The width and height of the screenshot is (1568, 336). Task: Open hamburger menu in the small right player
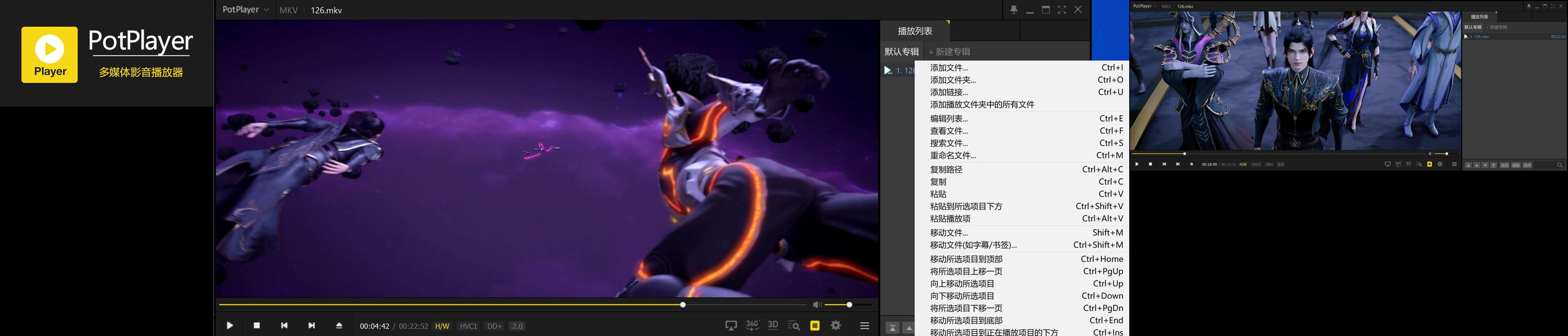point(1454,164)
